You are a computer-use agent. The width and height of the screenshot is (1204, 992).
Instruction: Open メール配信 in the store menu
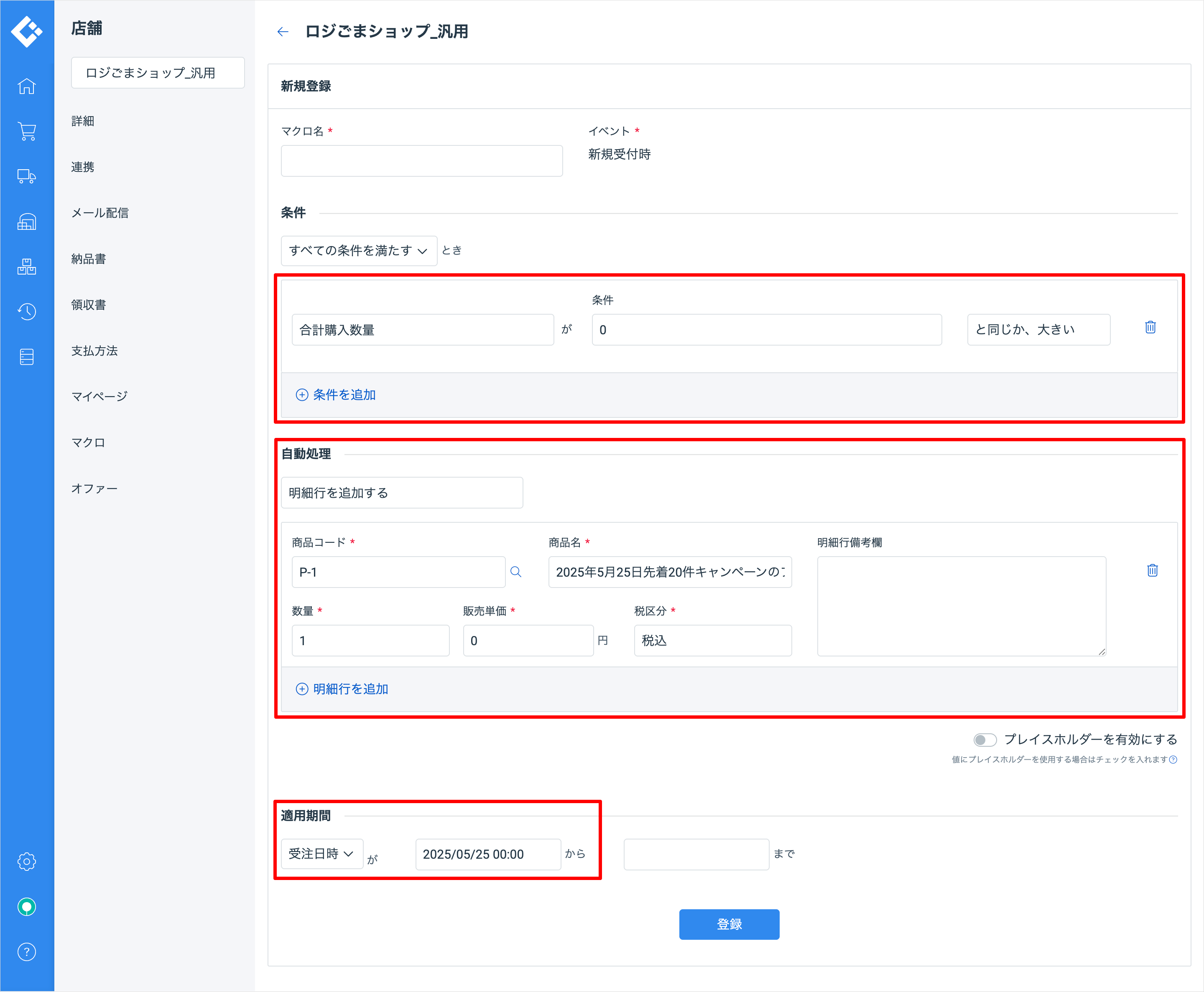click(100, 213)
